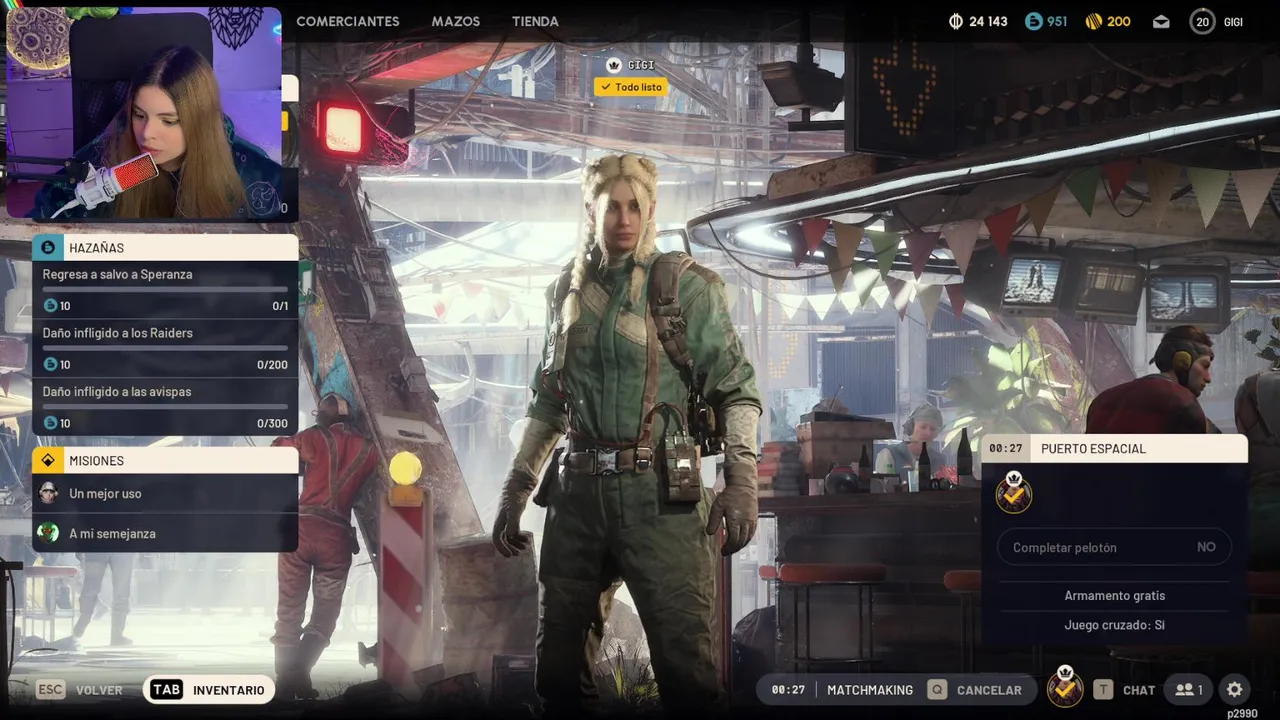Open the 'Un mejor uso' mission
Screen dimensions: 1280x720
[165, 493]
